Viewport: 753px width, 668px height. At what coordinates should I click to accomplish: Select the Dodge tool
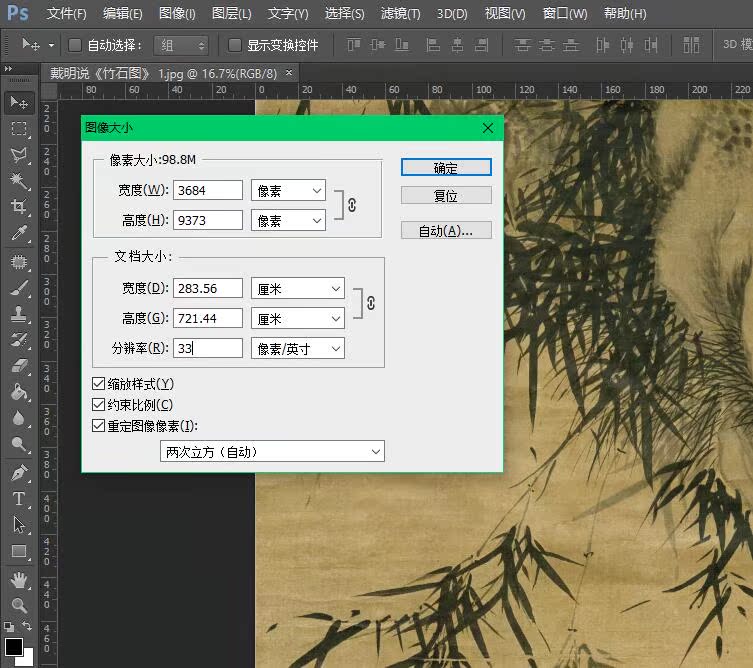(x=19, y=444)
